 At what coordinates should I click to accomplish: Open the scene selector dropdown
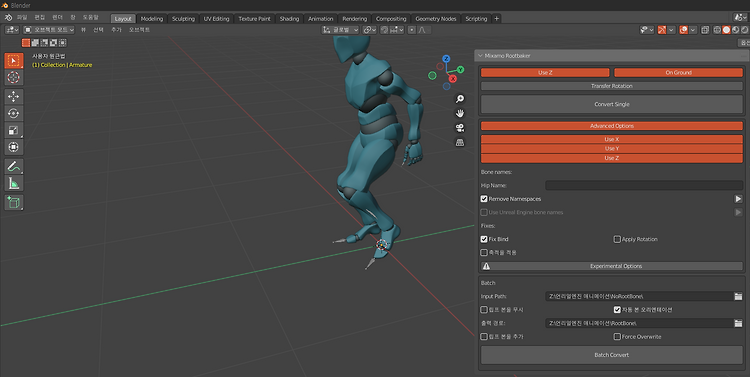pos(739,18)
